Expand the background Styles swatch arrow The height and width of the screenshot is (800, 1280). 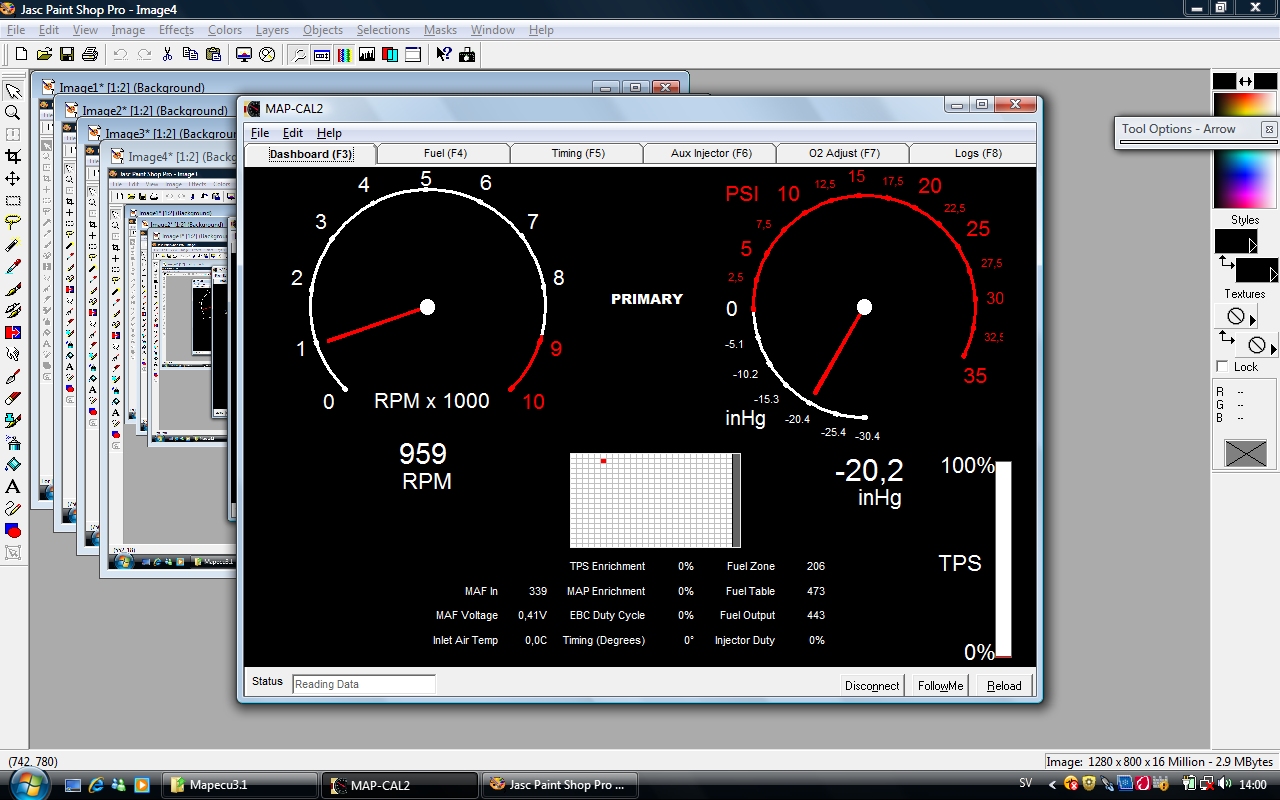tap(1273, 274)
